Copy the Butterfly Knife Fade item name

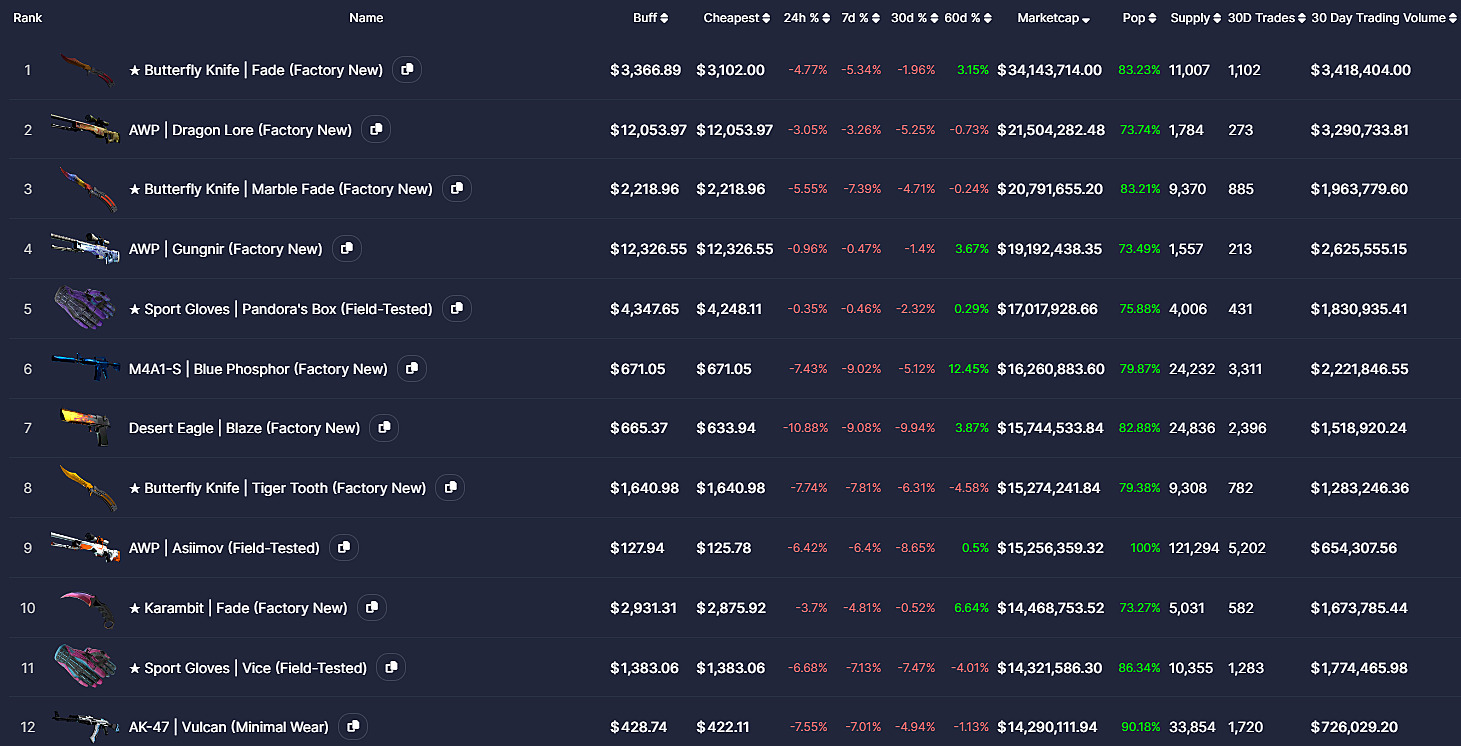click(407, 70)
